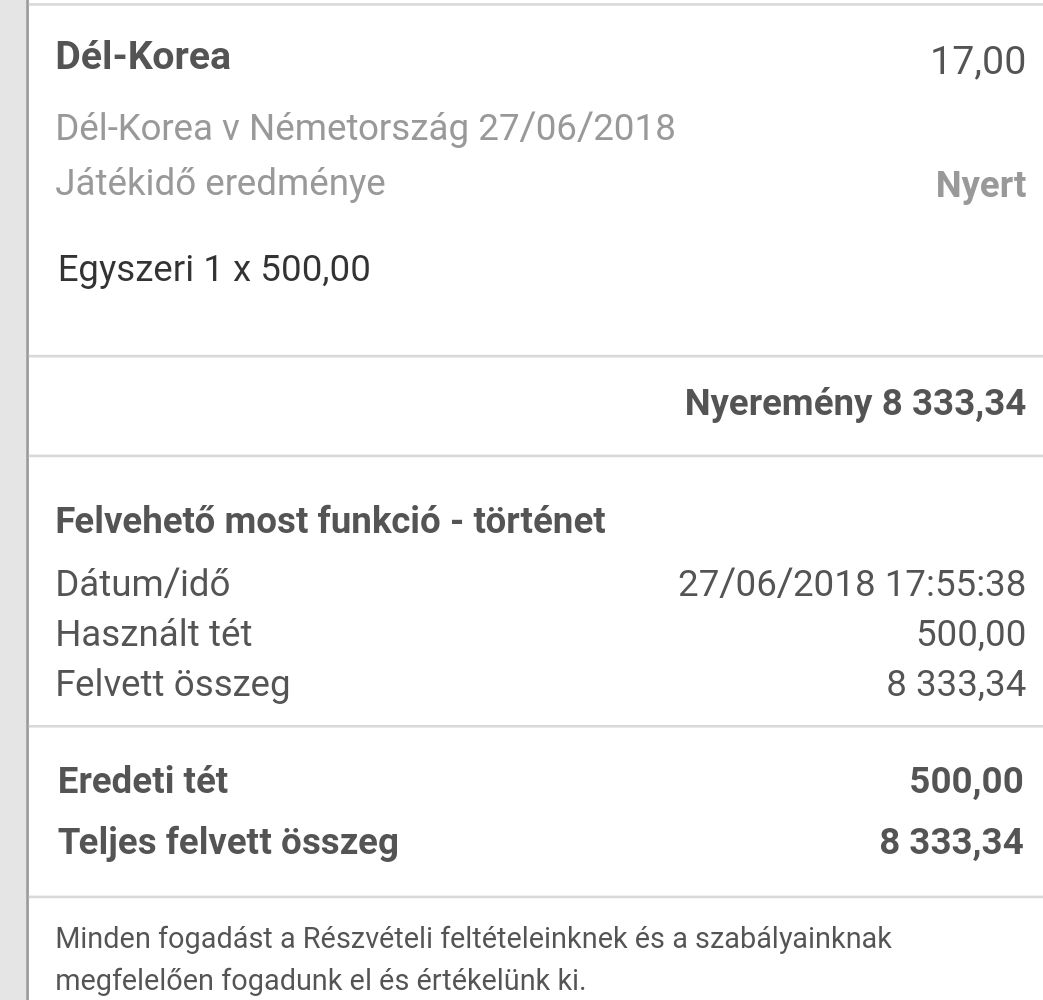Click the Dátum/idő label
The image size is (1043, 1000).
point(143,583)
